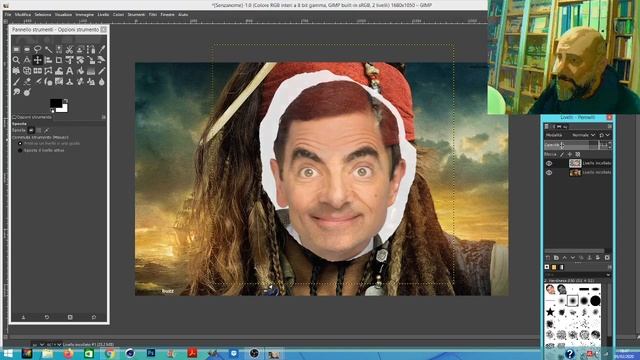Select the Scissors Select tool
The width and height of the screenshot is (640, 360).
tap(69, 49)
